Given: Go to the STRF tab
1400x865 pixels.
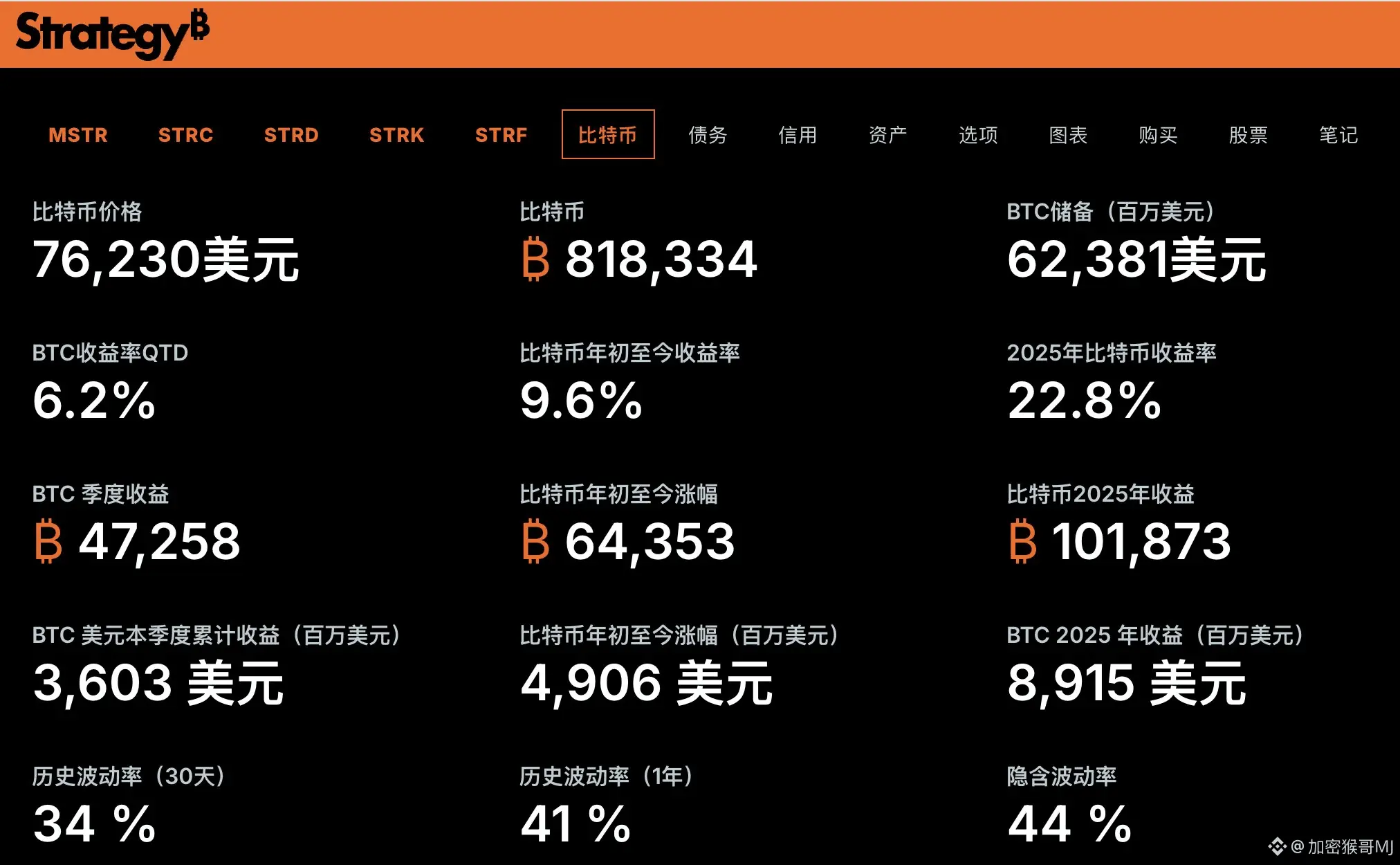Looking at the screenshot, I should [501, 135].
